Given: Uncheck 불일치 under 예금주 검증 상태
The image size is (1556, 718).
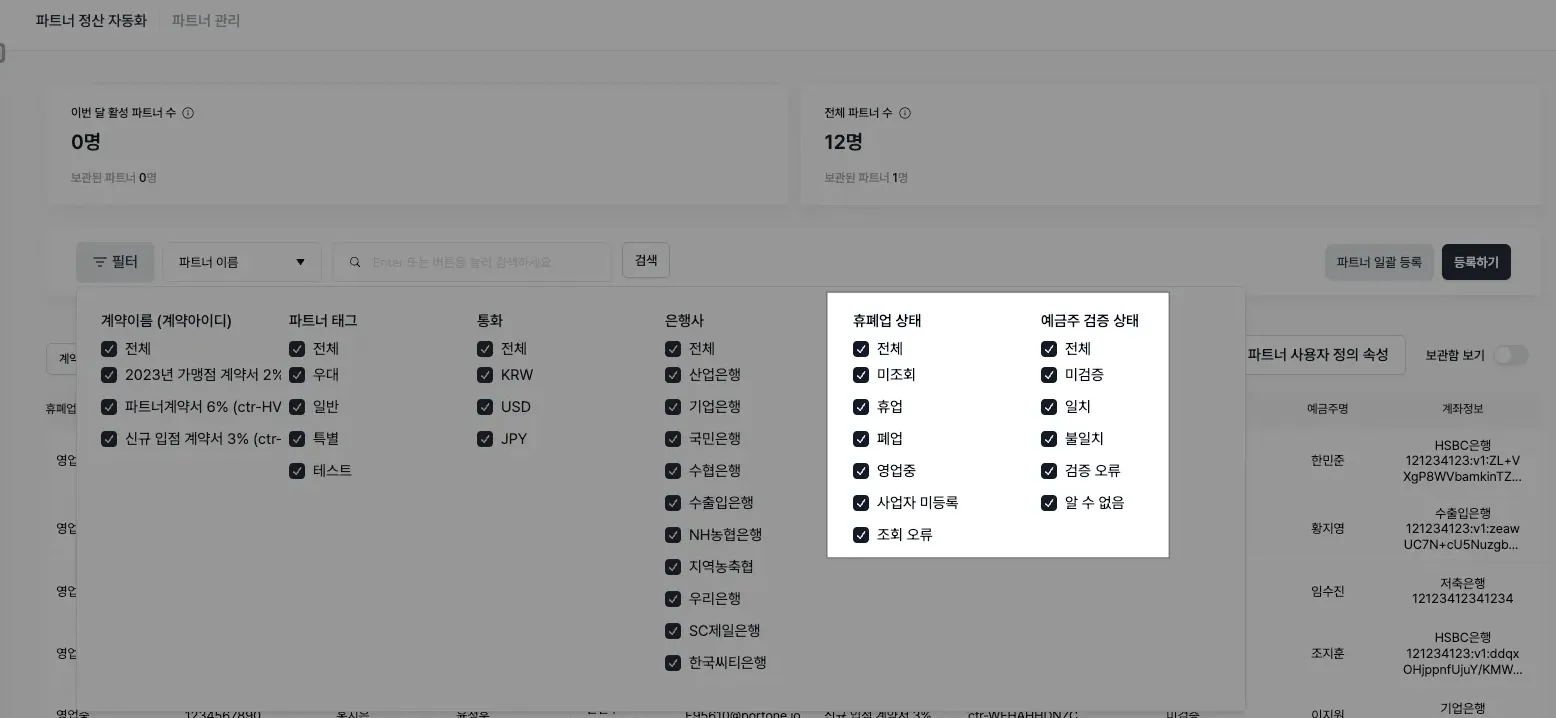Looking at the screenshot, I should coord(1049,438).
